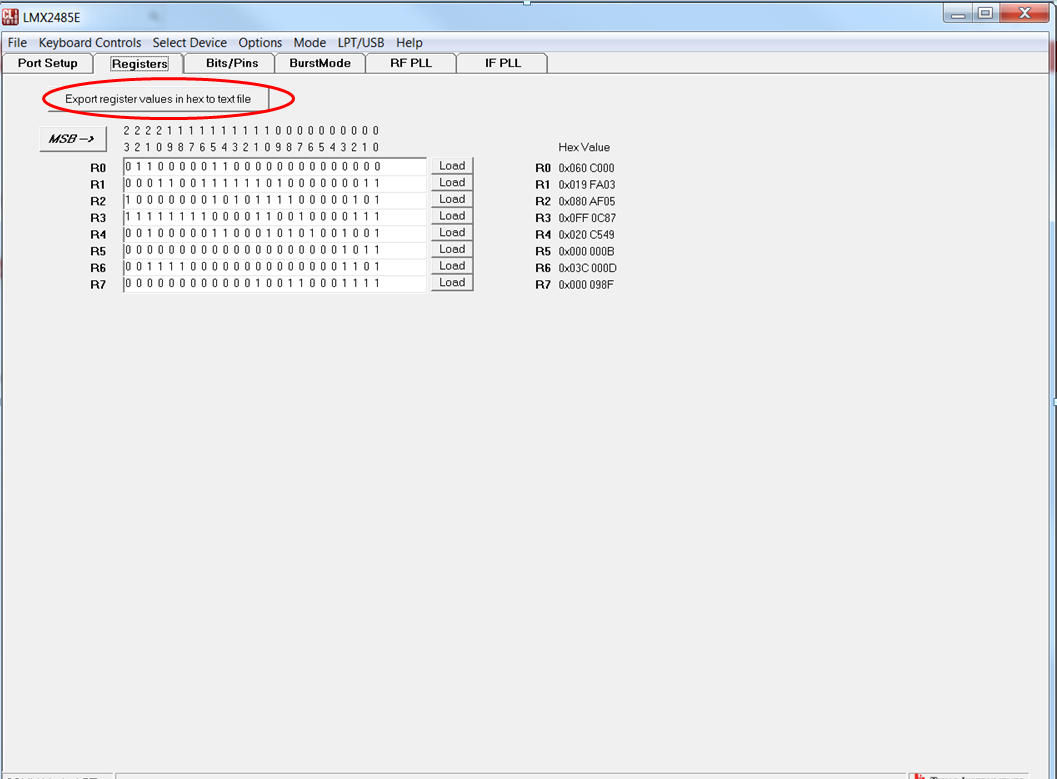Screen dimensions: 1057x779
Task: Click the R4 binary bits field
Action: 275,233
